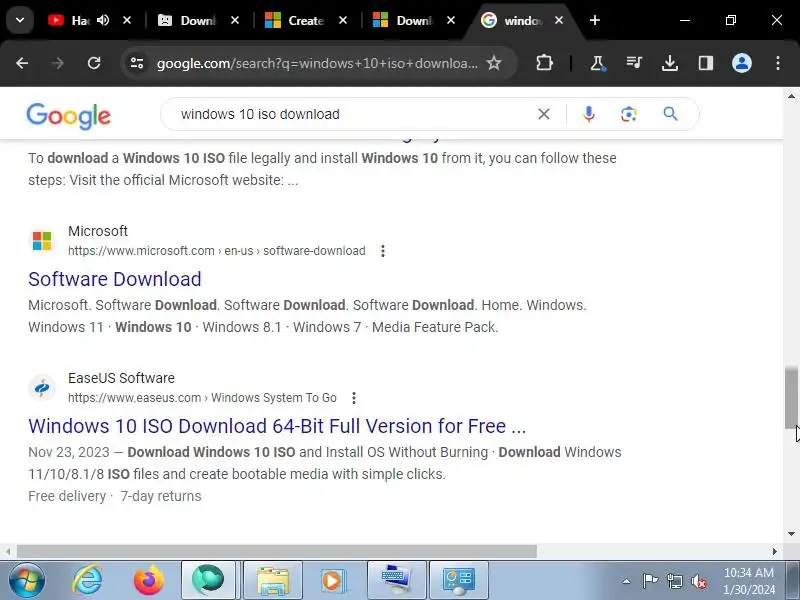The image size is (800, 600).
Task: Open Microsoft result site favicon
Action: (42, 241)
